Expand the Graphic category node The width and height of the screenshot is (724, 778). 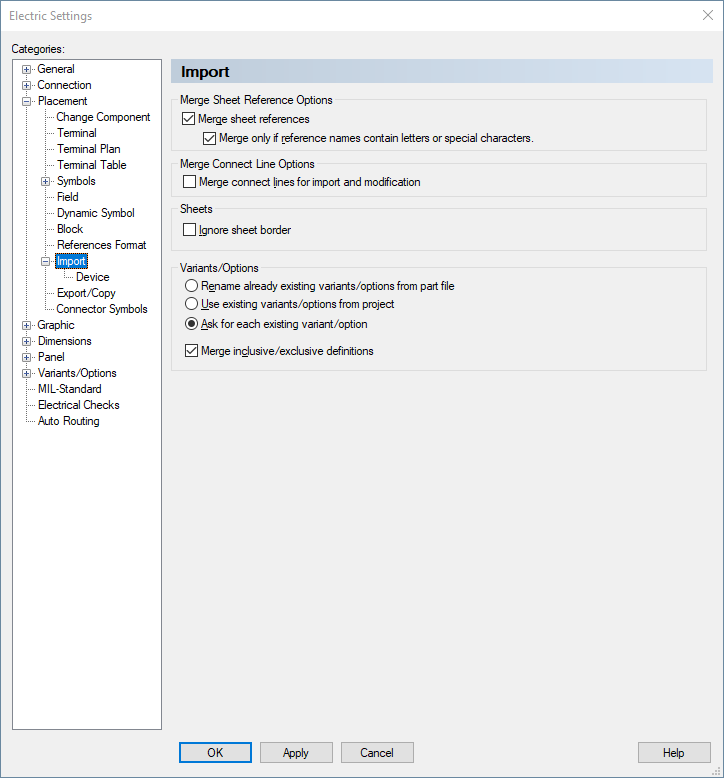pos(27,325)
